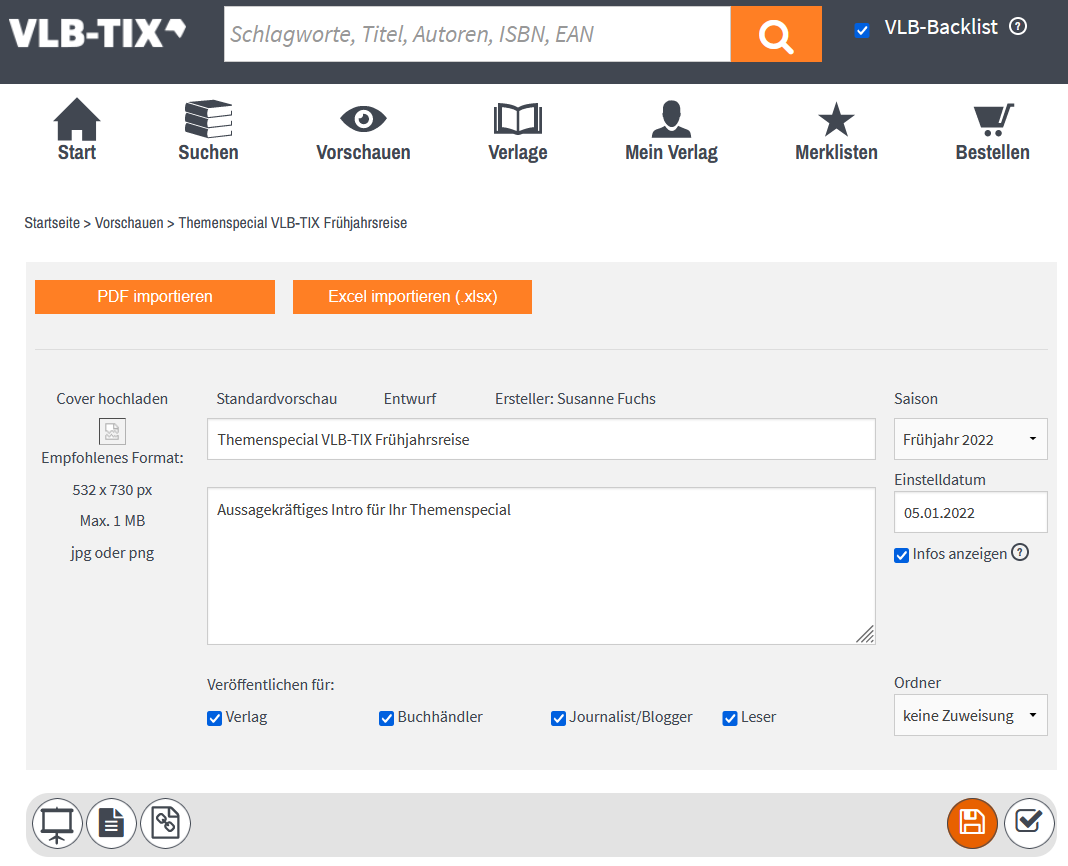The image size is (1068, 866).
Task: Click the document page icon in bottom bar
Action: [x=111, y=823]
